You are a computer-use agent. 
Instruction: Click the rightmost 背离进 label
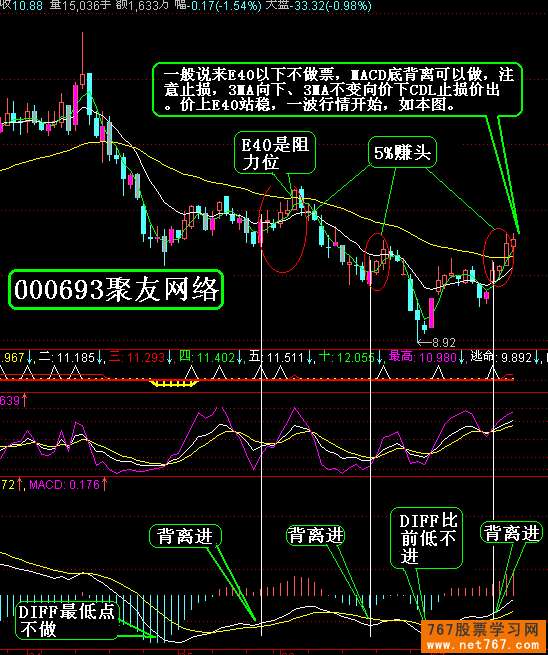pos(512,533)
